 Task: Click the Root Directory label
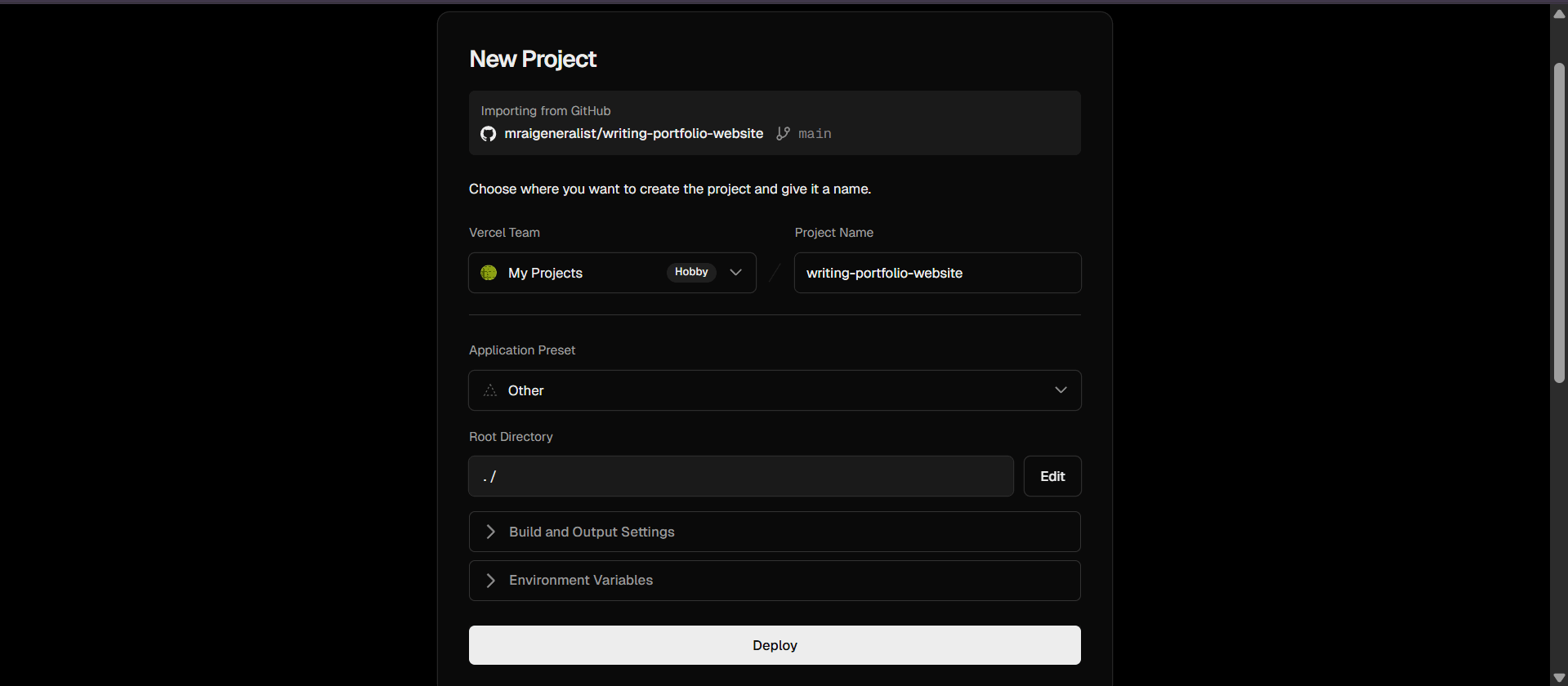coord(511,437)
